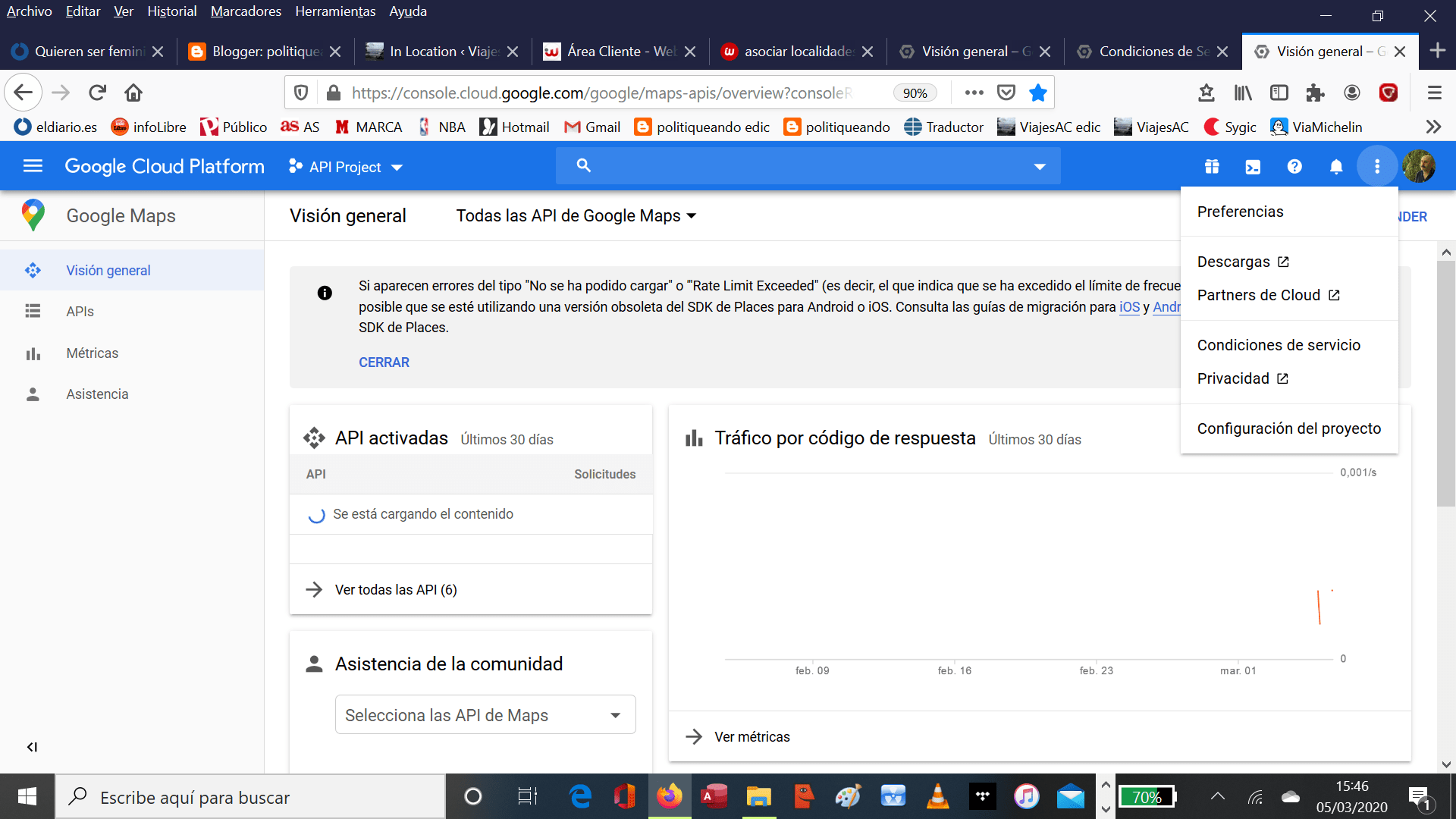Click the Google Maps pin logo

click(33, 215)
